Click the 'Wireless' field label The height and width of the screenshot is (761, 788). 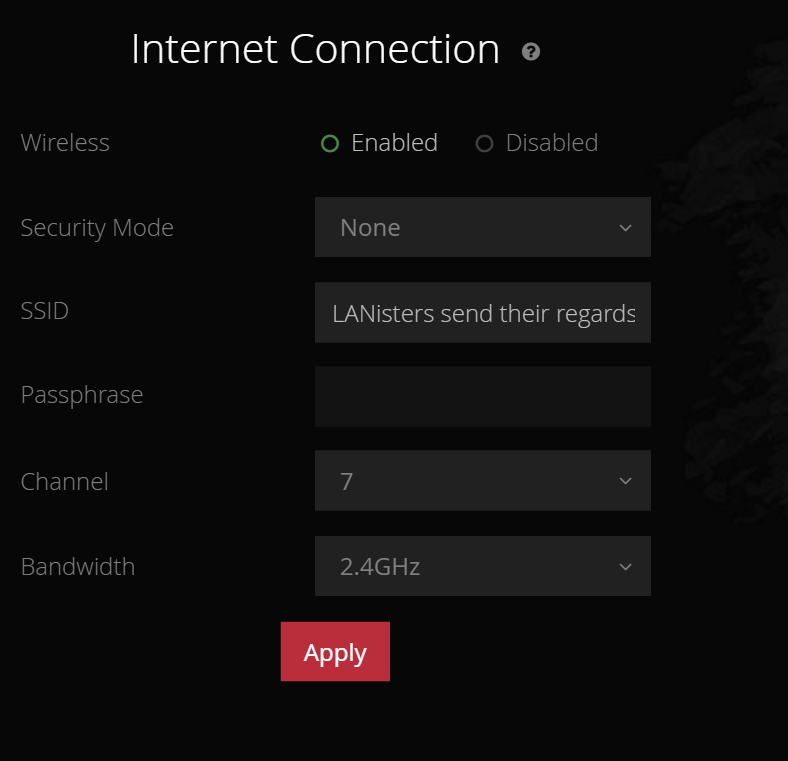coord(65,143)
